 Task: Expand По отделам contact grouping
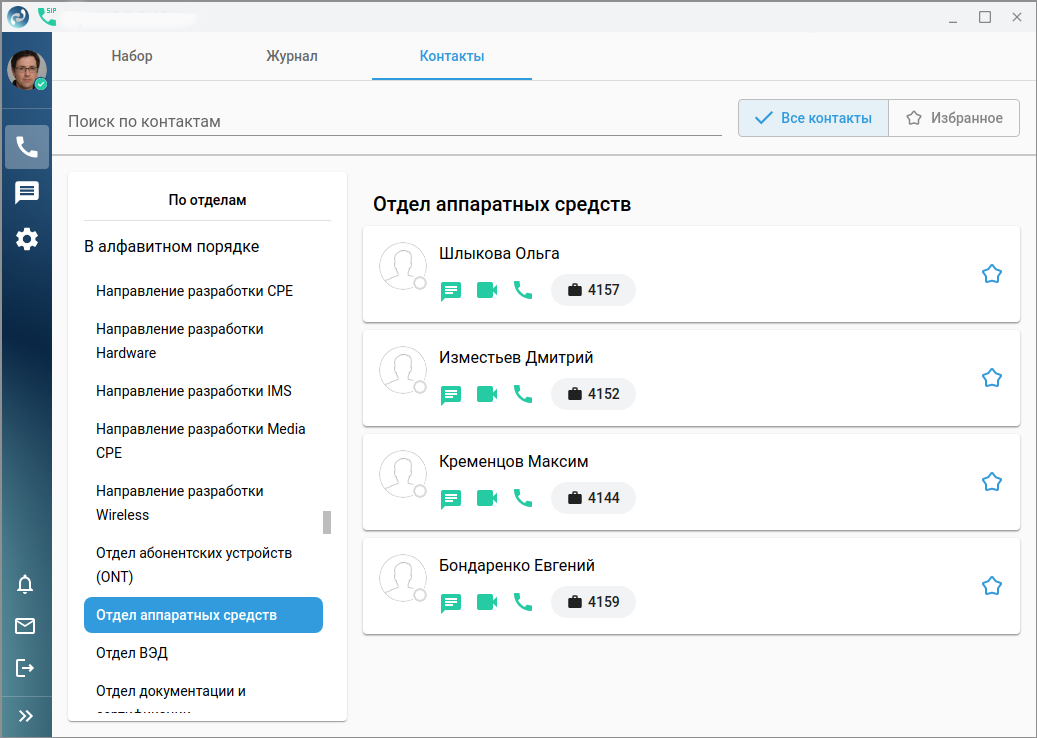[207, 200]
